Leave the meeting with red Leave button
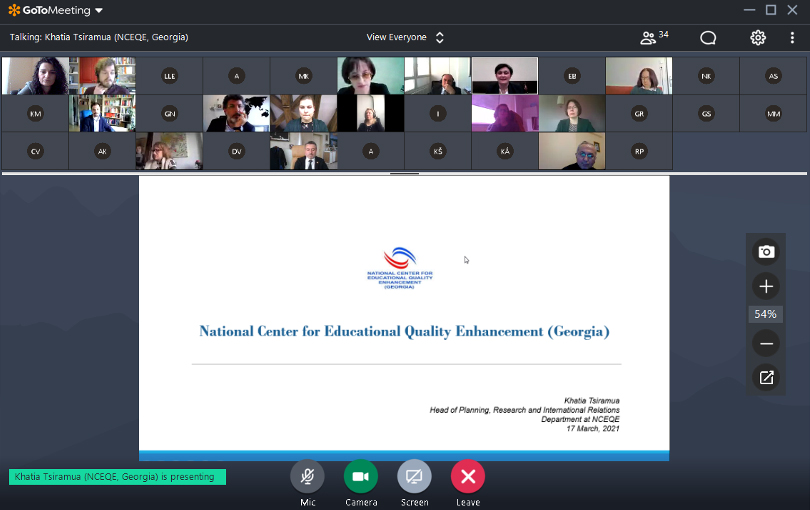The image size is (810, 510). (468, 476)
